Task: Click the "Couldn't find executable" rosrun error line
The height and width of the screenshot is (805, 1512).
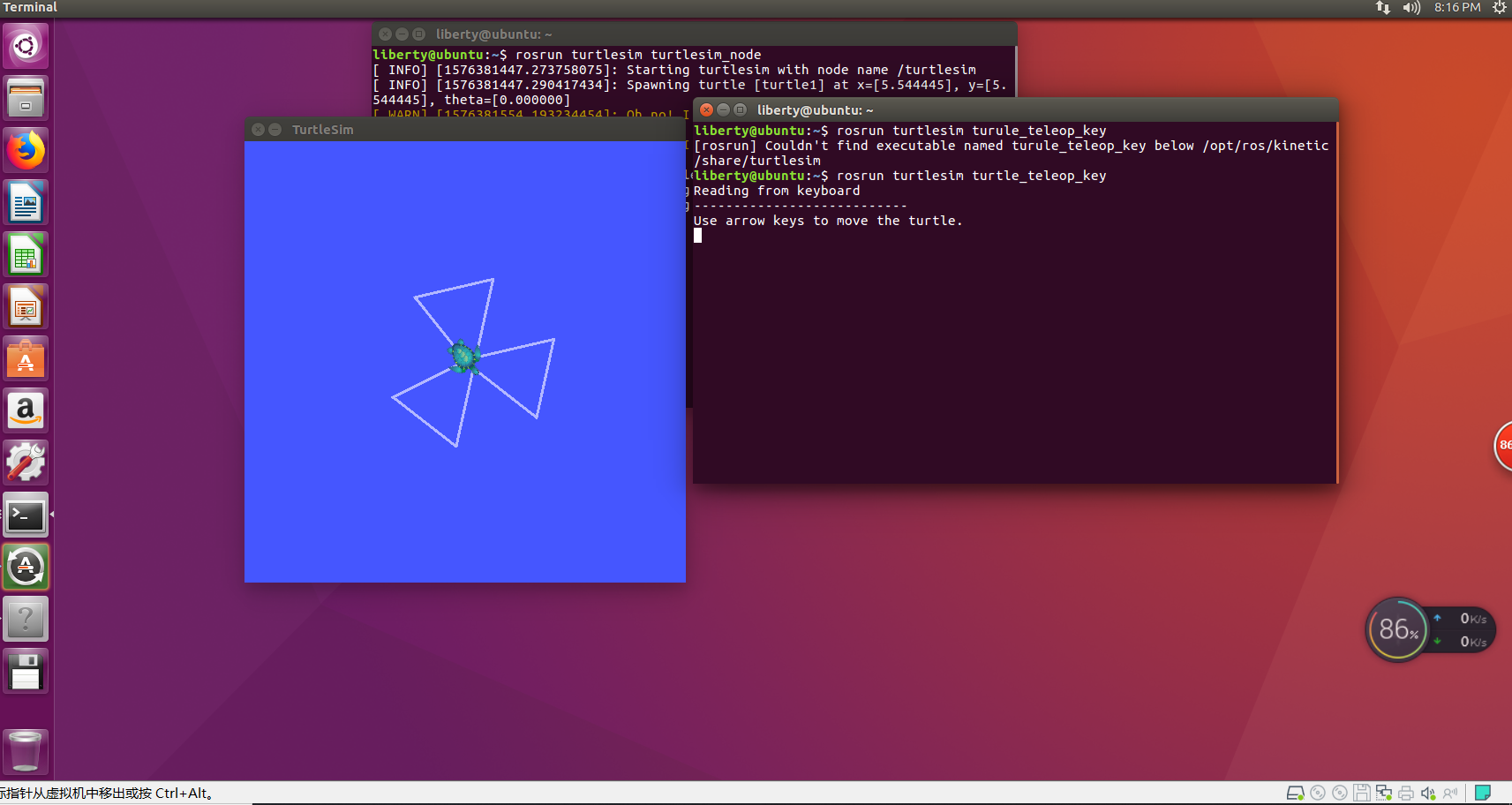Action: tap(1011, 146)
